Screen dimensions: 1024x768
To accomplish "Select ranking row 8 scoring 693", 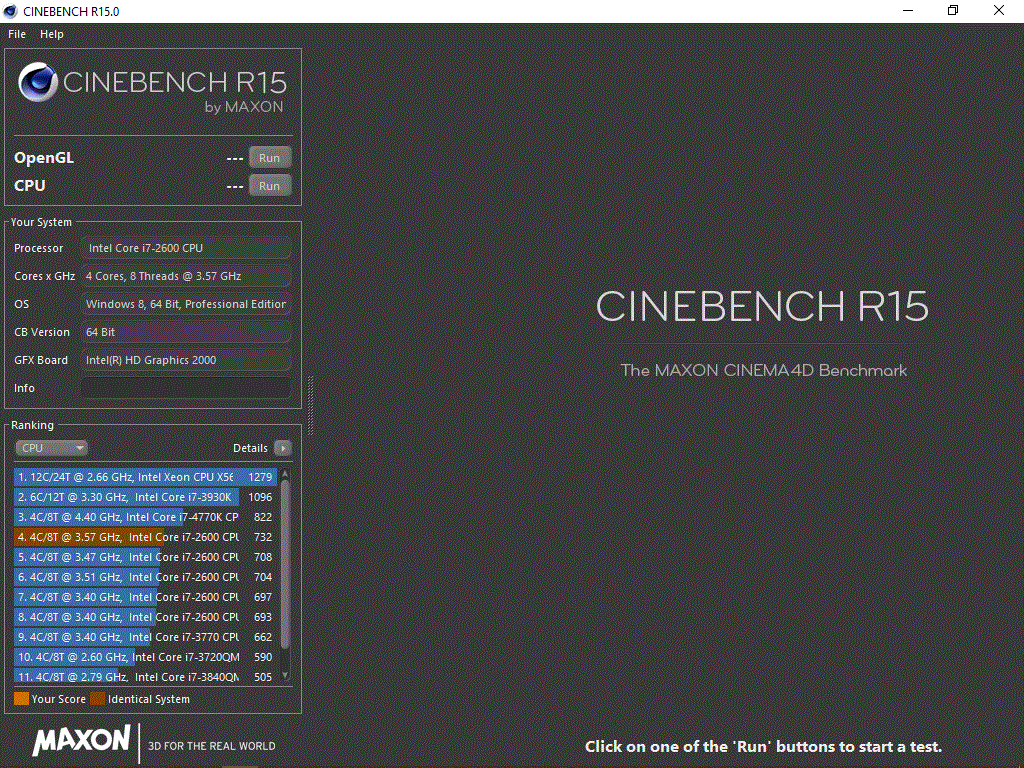I will tap(146, 617).
